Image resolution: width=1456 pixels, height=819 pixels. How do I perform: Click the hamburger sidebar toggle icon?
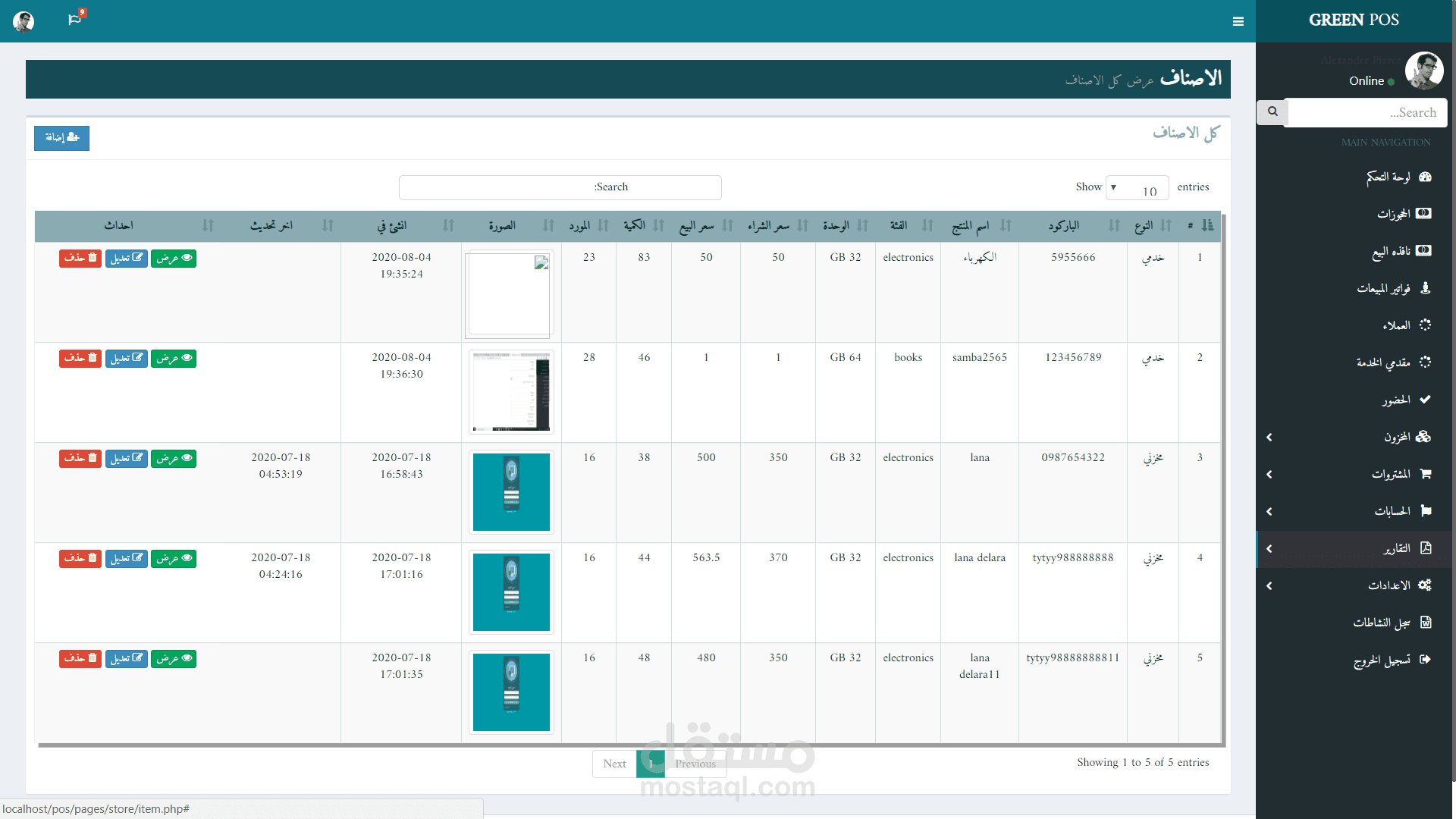(x=1238, y=21)
